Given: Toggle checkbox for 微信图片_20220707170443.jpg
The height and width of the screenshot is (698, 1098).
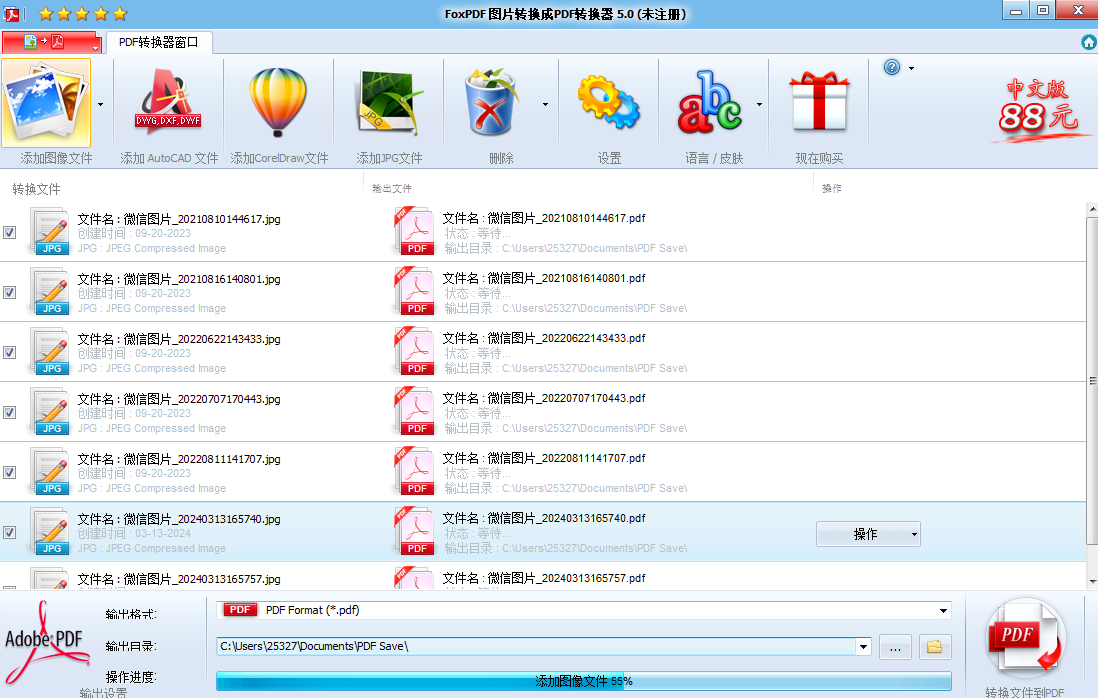Looking at the screenshot, I should tap(10, 413).
